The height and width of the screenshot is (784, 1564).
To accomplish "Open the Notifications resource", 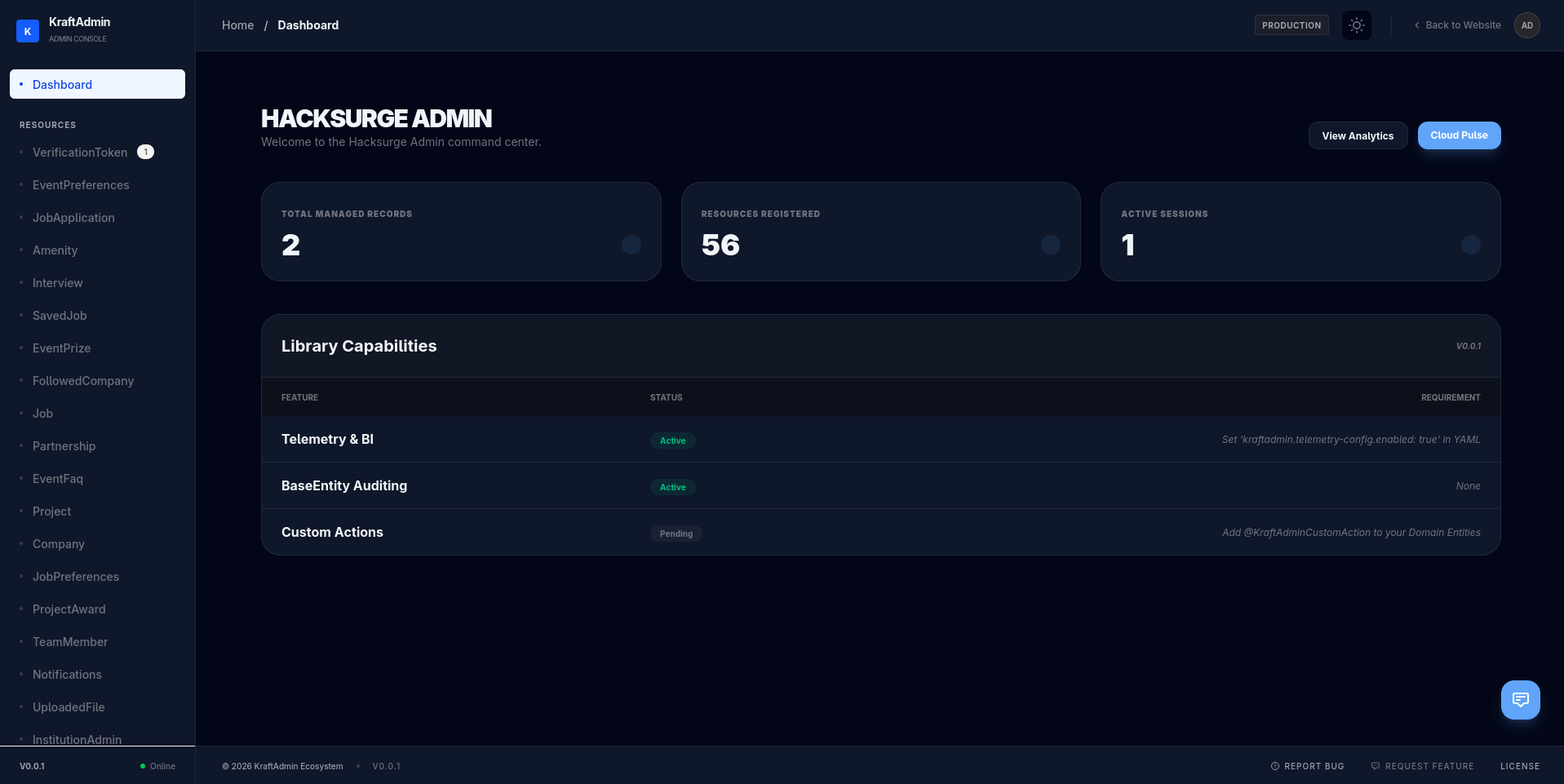I will coord(67,675).
